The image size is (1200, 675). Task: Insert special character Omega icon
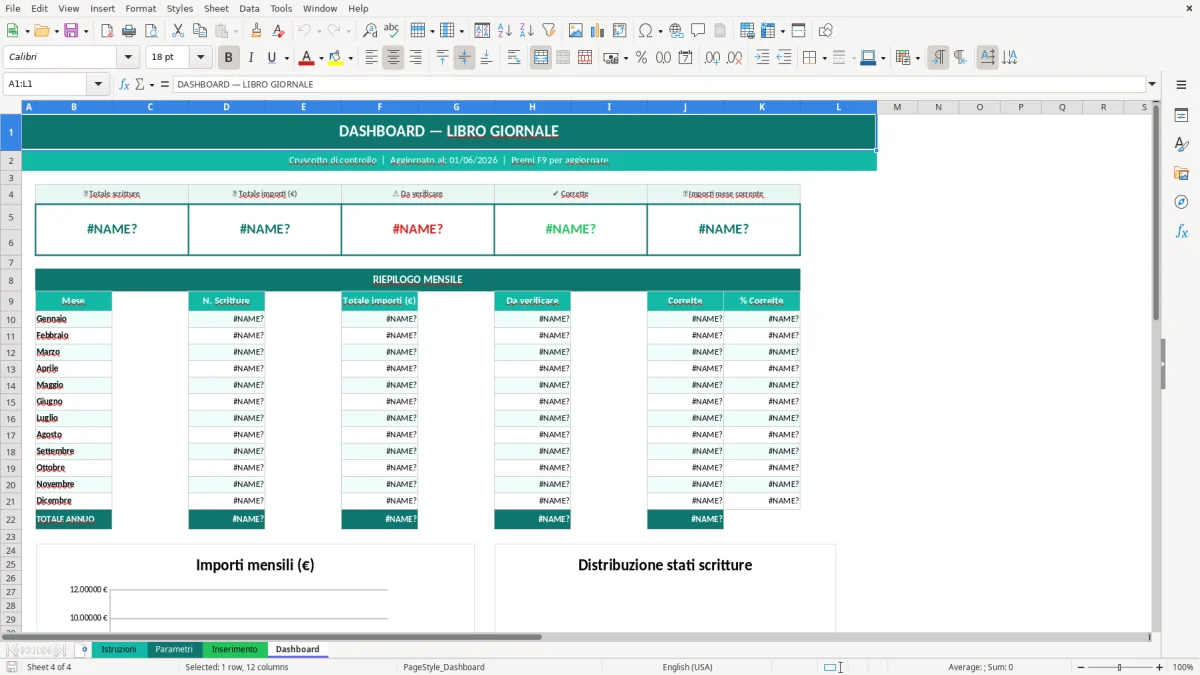click(x=645, y=31)
